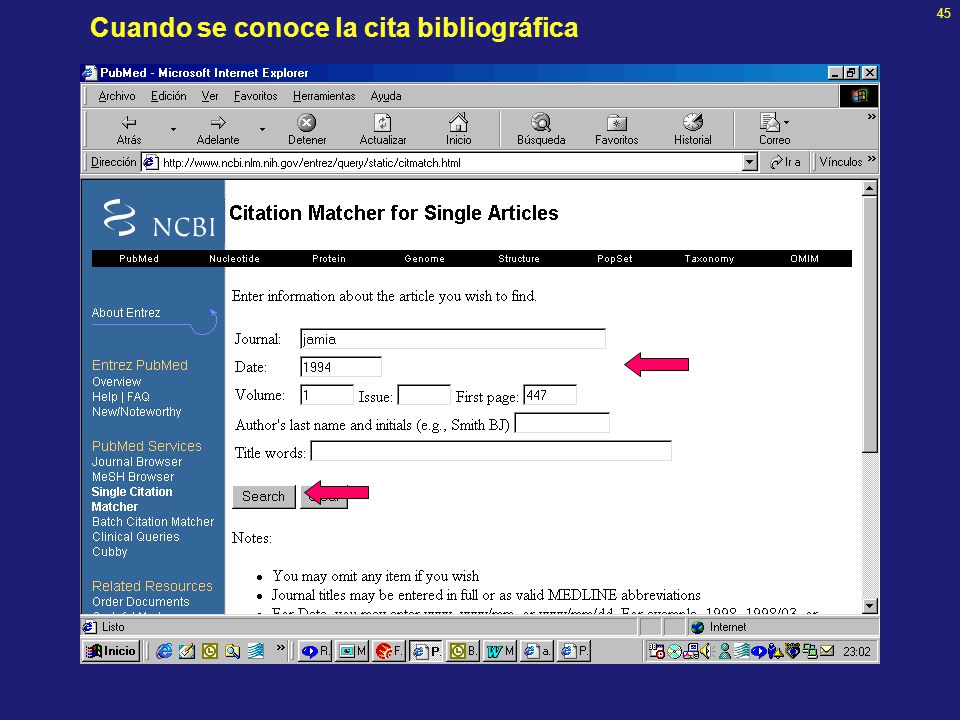
Task: Select the PubMed tab in black bar
Action: tap(139, 258)
